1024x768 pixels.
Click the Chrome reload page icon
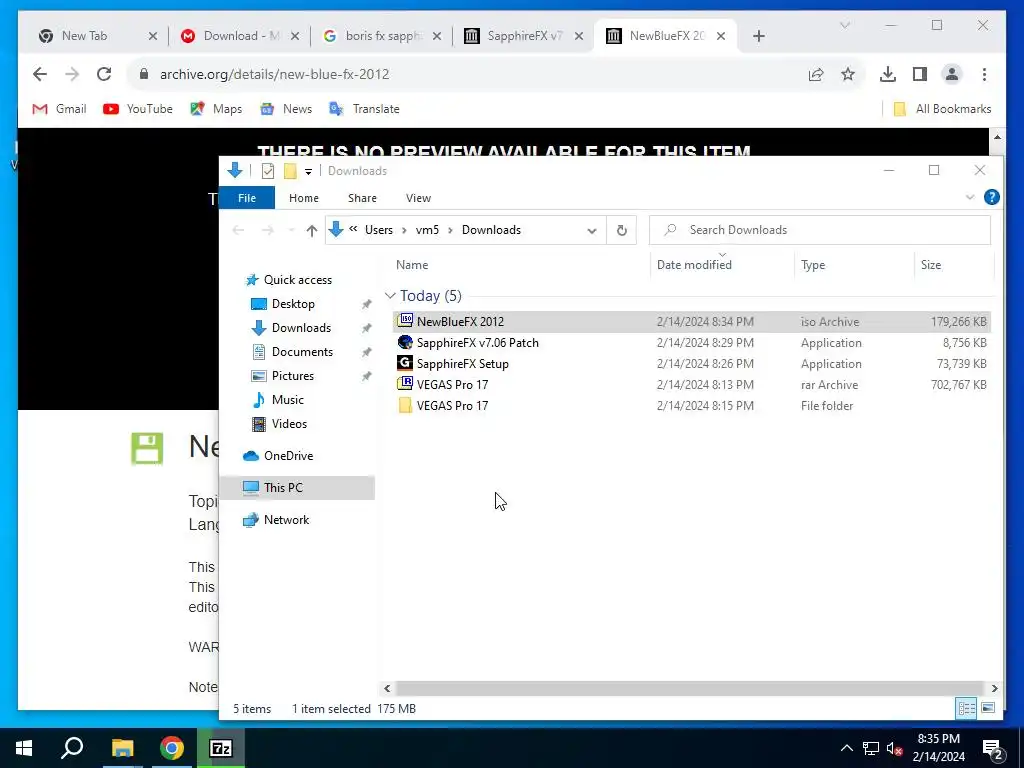pos(104,74)
